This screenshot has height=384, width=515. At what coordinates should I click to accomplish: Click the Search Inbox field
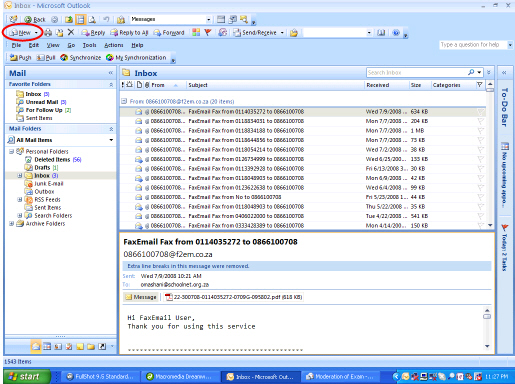[417, 72]
